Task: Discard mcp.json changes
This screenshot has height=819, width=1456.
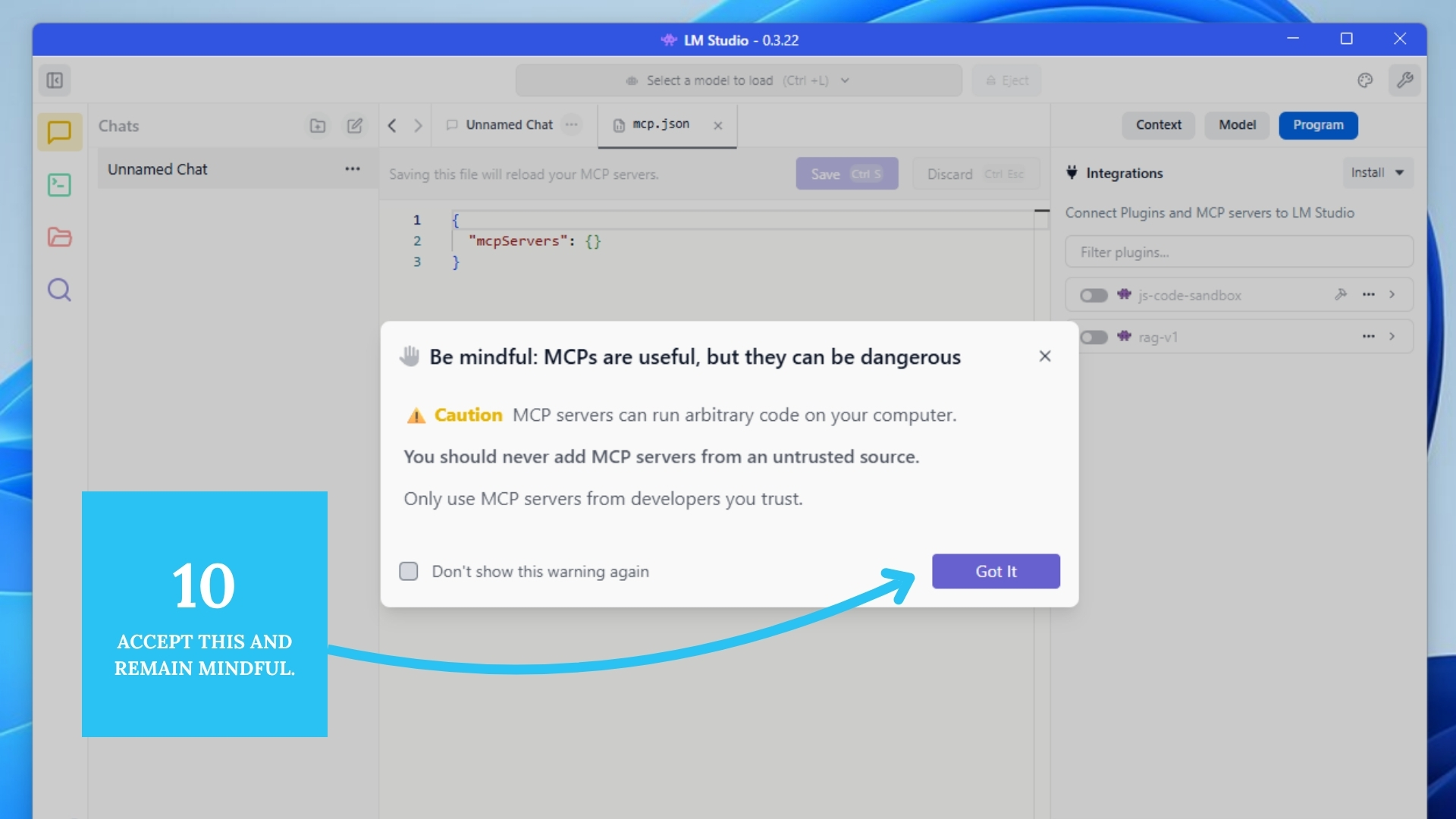Action: [x=976, y=174]
